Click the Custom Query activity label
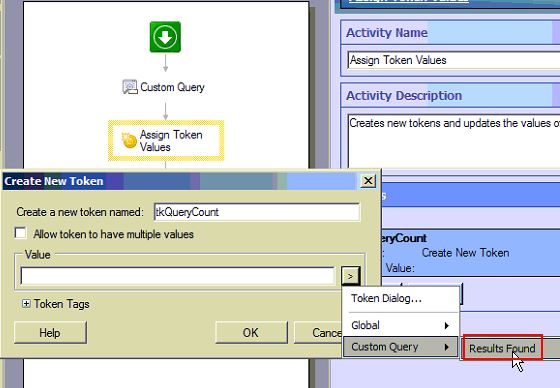The height and width of the screenshot is (388, 560). tap(172, 87)
